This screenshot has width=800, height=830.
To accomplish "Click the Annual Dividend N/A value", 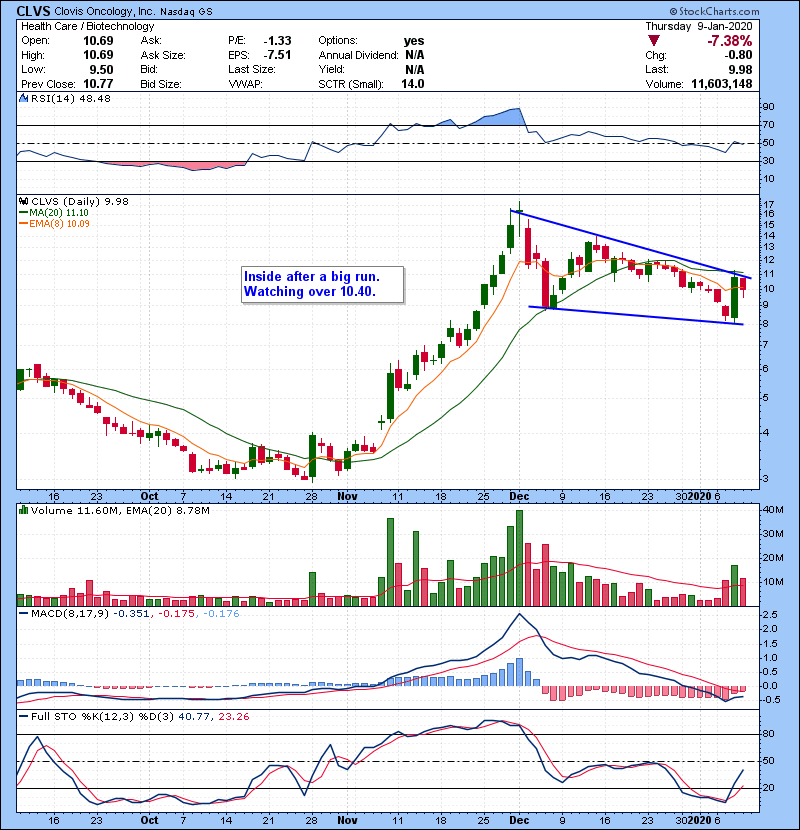I will pyautogui.click(x=415, y=55).
